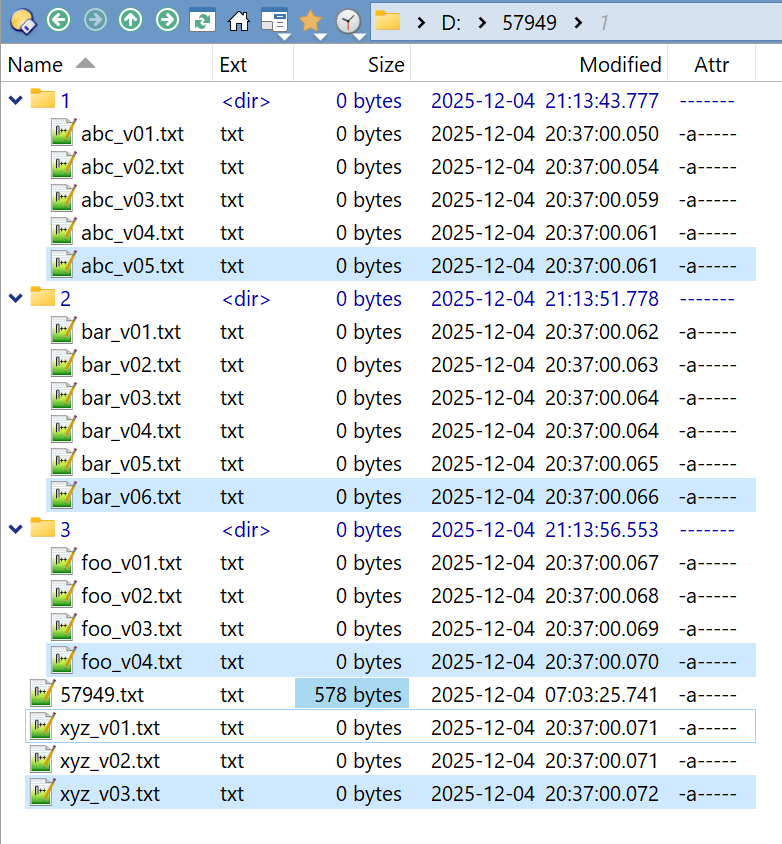Go to the Home folder
The image size is (782, 844).
(x=238, y=20)
